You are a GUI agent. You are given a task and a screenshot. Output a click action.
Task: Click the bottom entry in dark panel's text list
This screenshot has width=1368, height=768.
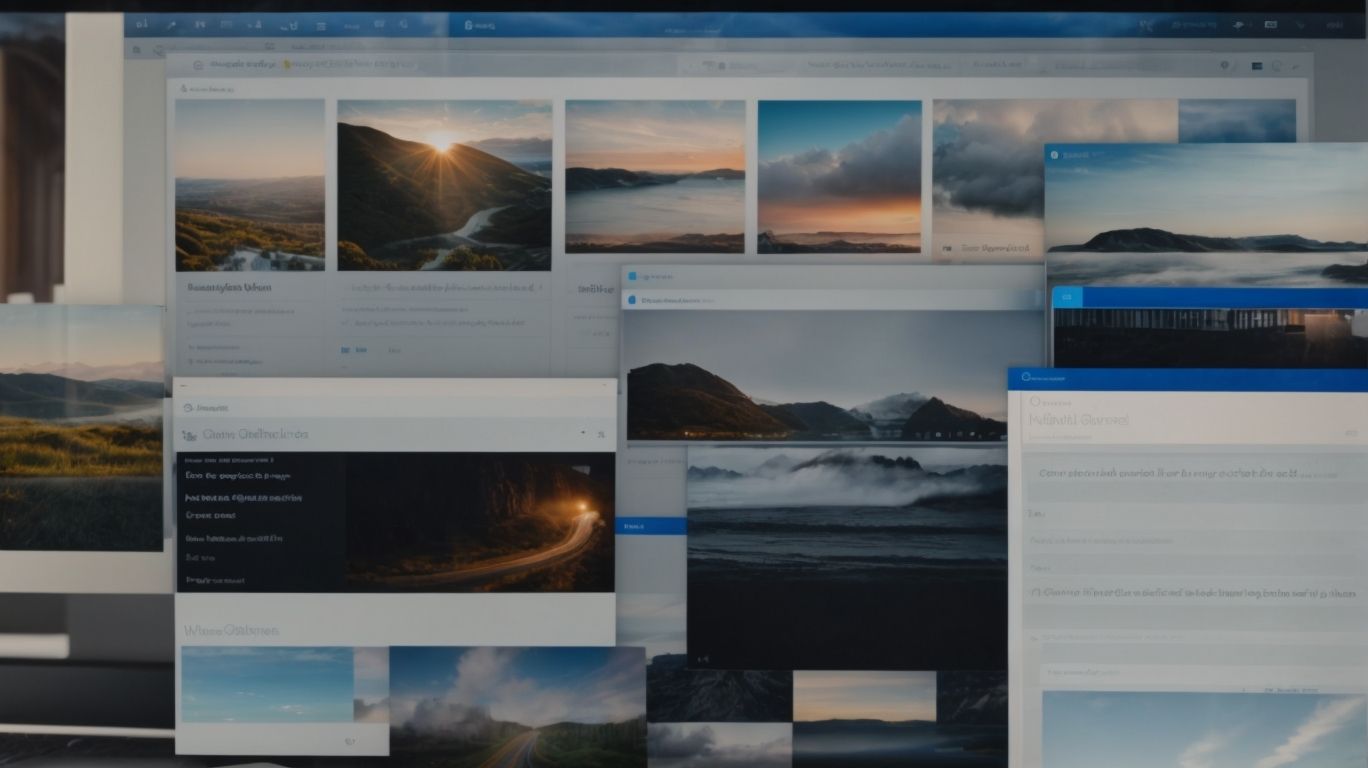point(215,580)
